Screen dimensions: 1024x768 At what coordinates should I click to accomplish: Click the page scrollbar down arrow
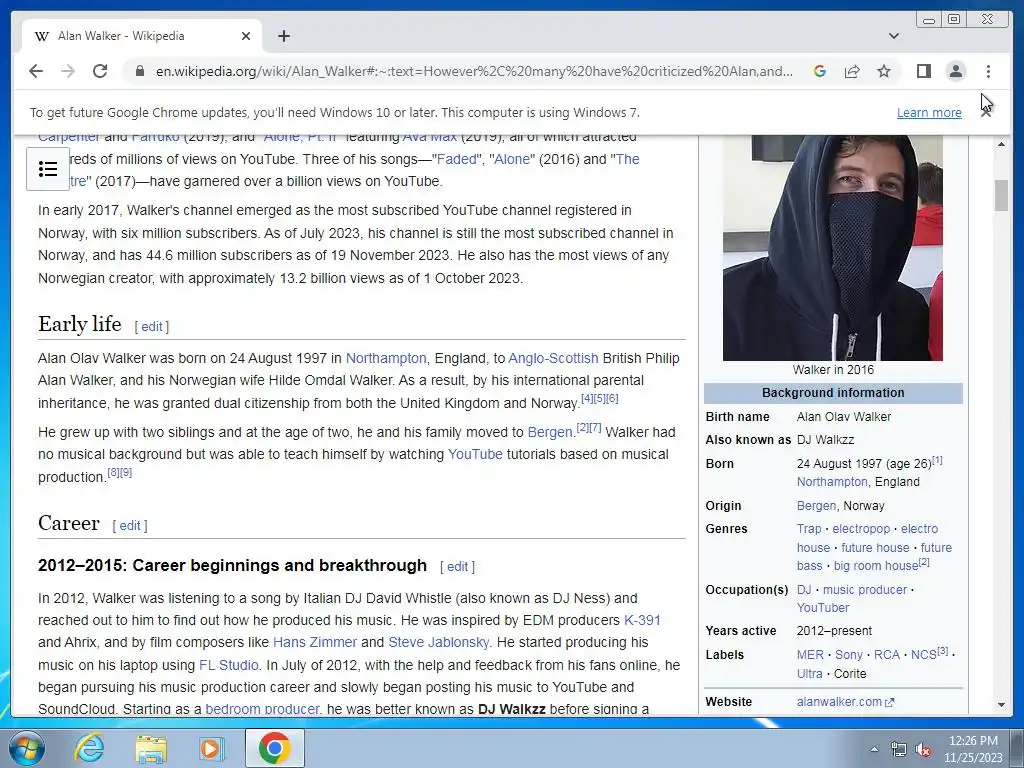point(1001,705)
